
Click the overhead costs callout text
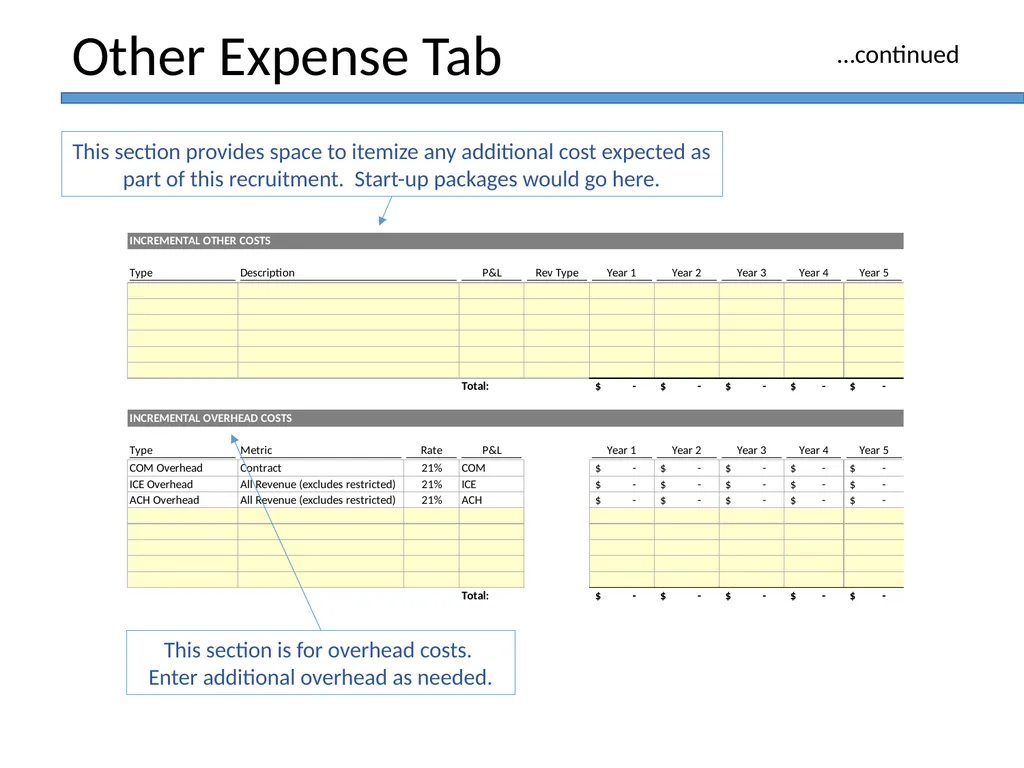tap(320, 664)
